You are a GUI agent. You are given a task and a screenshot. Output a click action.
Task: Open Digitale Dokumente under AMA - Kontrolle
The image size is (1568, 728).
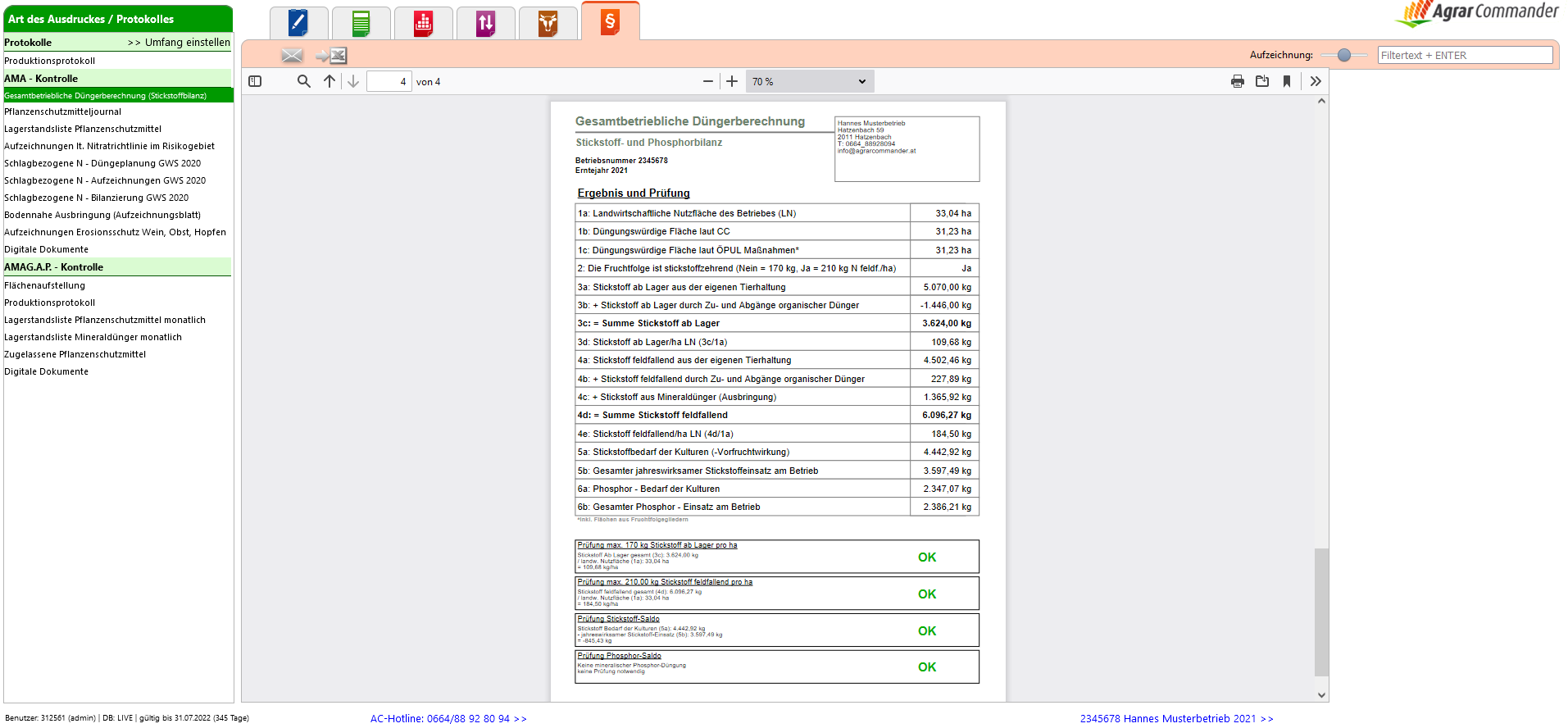[46, 249]
